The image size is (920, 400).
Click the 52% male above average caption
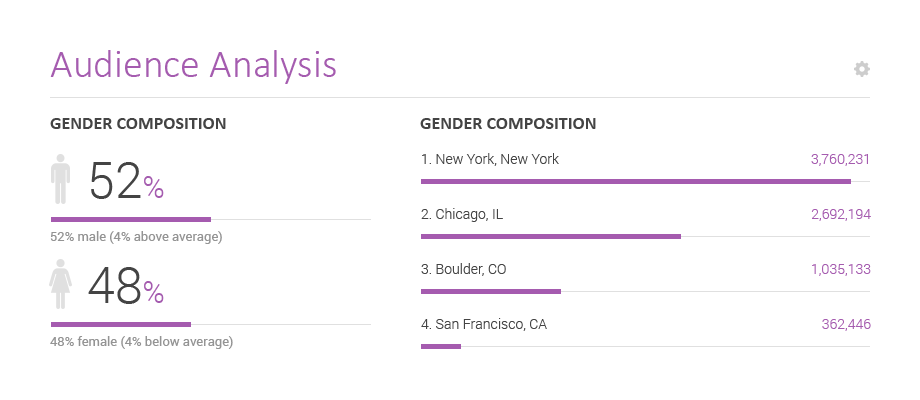click(136, 238)
